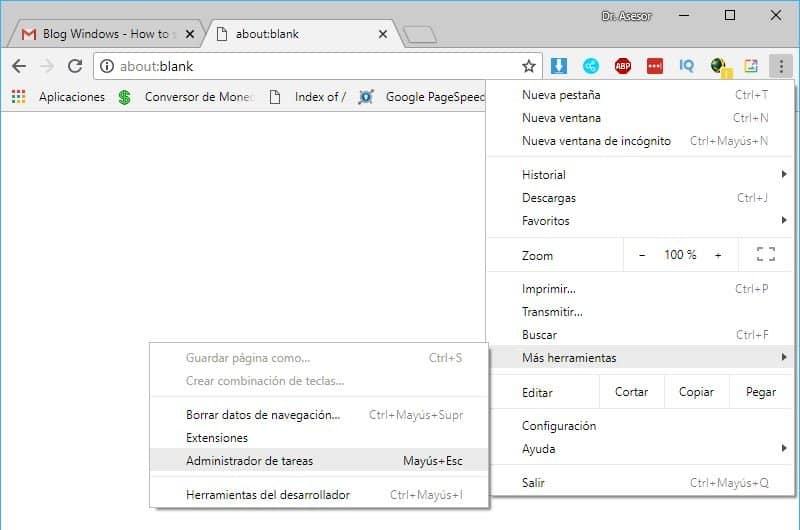Expand the Favoritos submenu arrow
800x530 pixels.
coord(784,220)
